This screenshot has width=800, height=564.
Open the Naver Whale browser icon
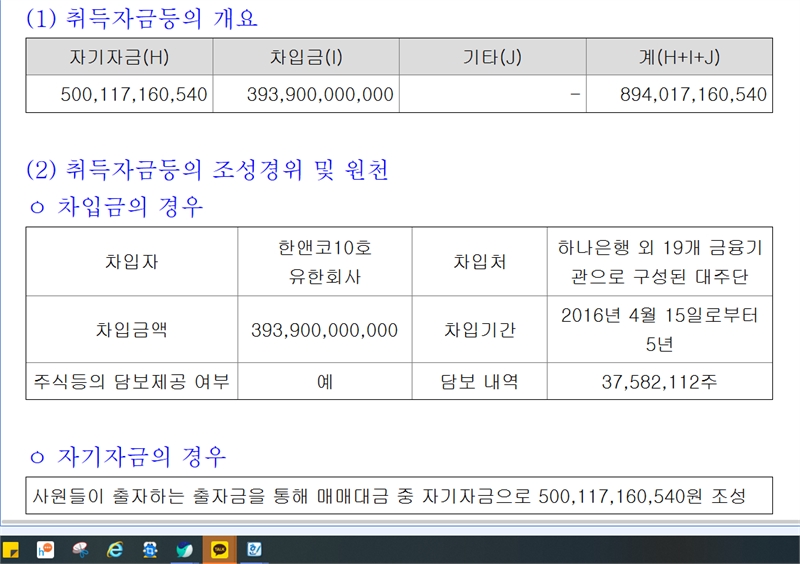click(x=184, y=549)
